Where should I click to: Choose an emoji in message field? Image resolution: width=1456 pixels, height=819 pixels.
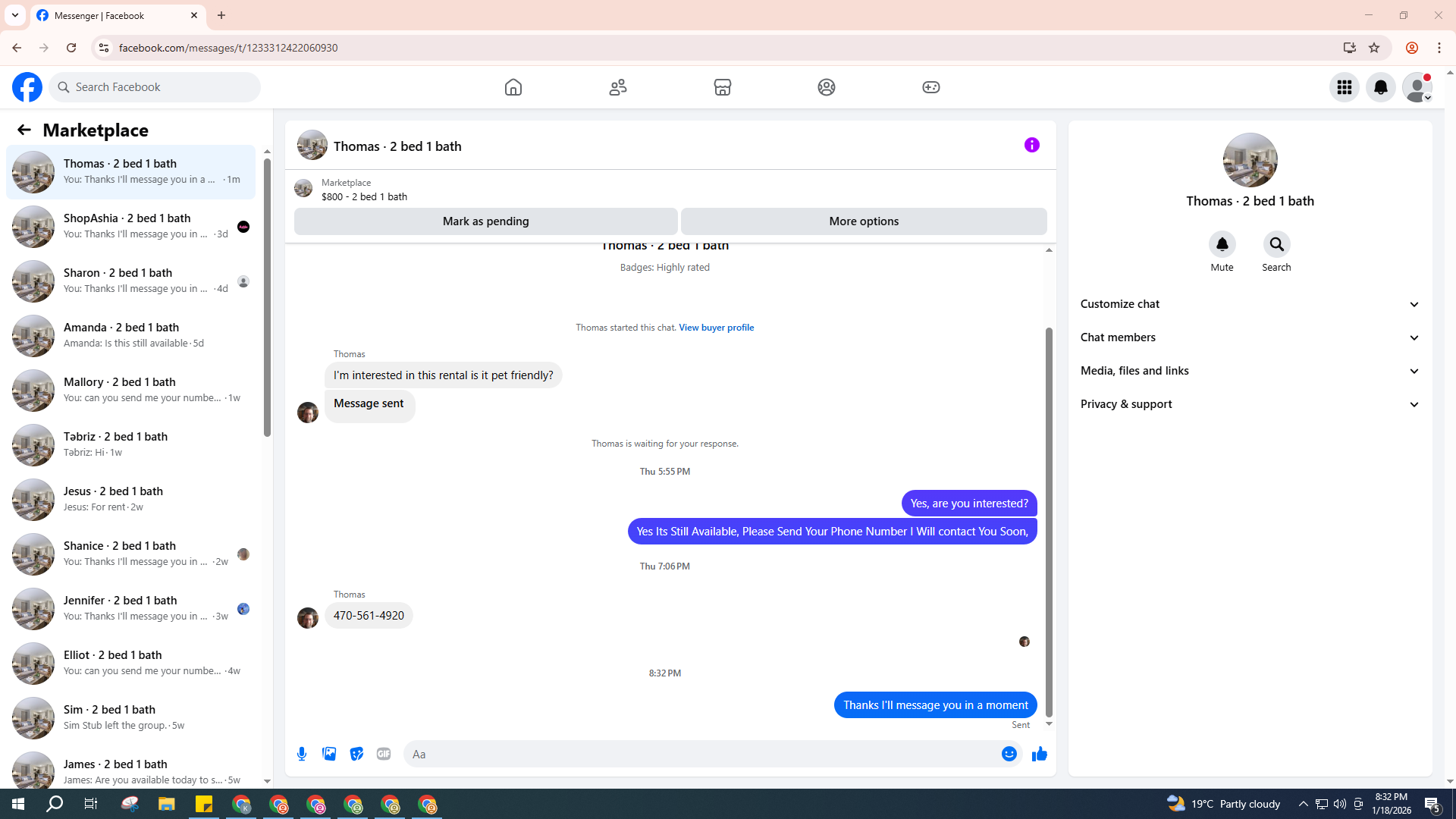[x=1009, y=754]
